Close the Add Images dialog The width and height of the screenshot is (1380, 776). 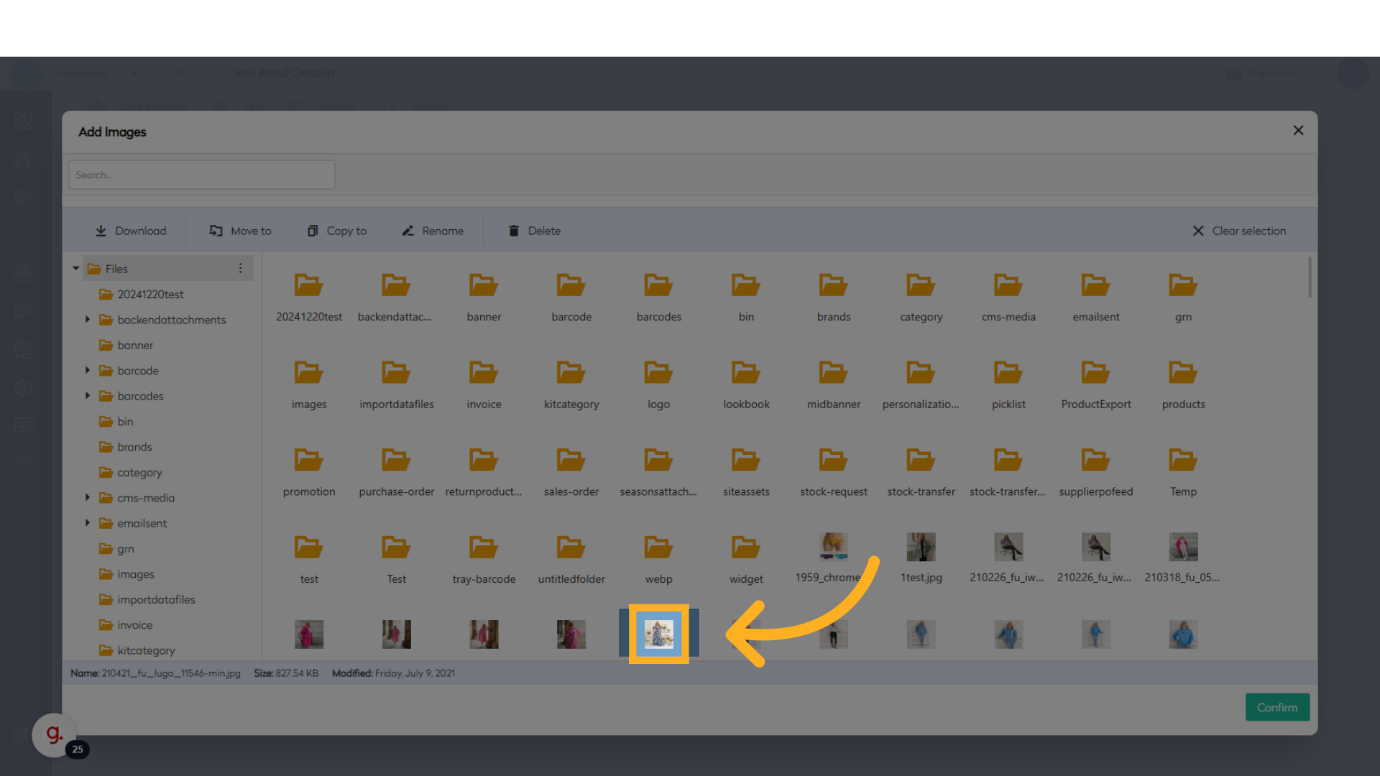click(1298, 131)
